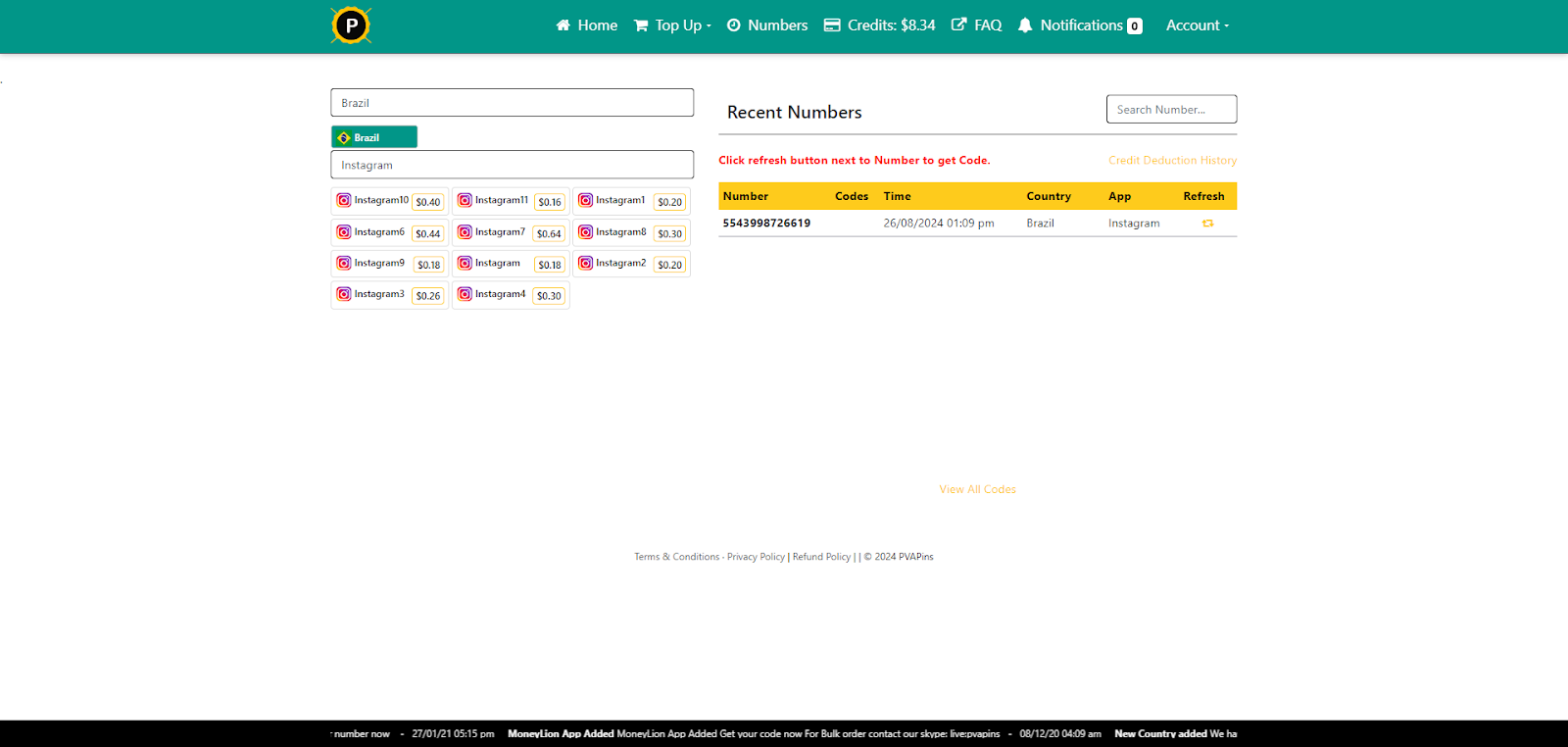Screen dimensions: 1568x747
Task: Go to the Home page
Action: coord(587,25)
